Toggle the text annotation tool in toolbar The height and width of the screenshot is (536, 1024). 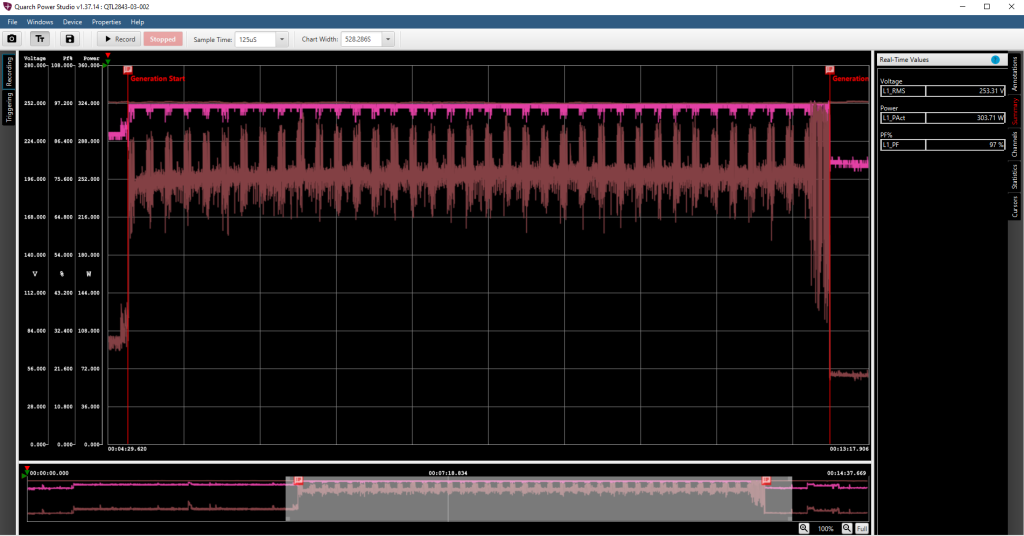[40, 39]
